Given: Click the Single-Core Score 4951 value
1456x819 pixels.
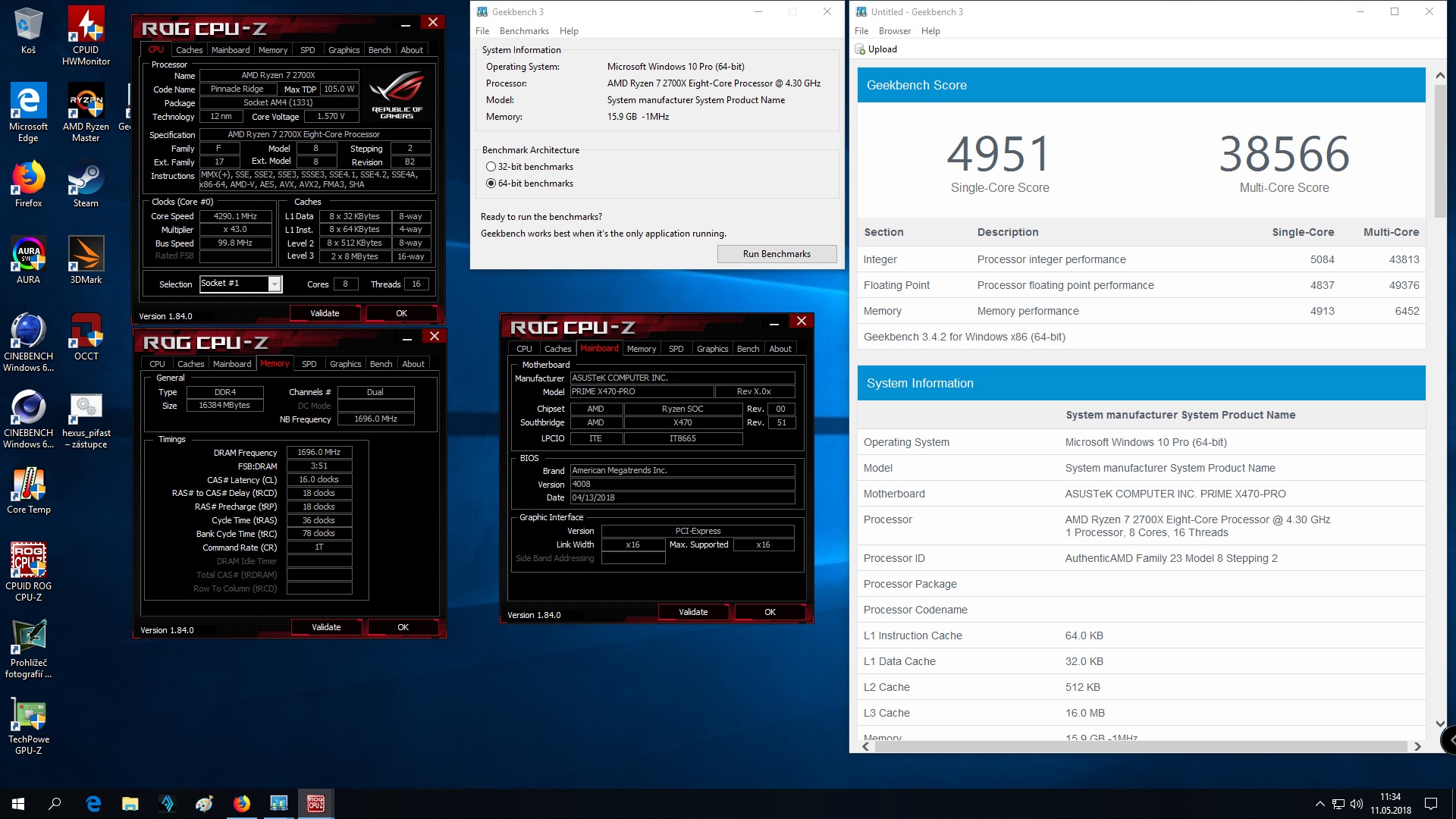Looking at the screenshot, I should click(x=999, y=154).
